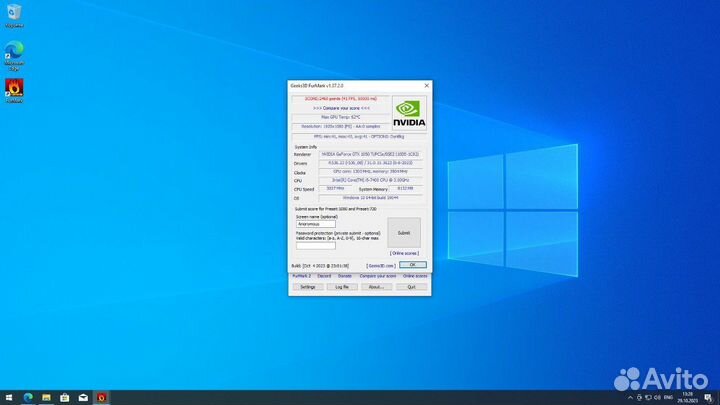Open File Explorer from the taskbar
The image size is (720, 405).
click(46, 398)
